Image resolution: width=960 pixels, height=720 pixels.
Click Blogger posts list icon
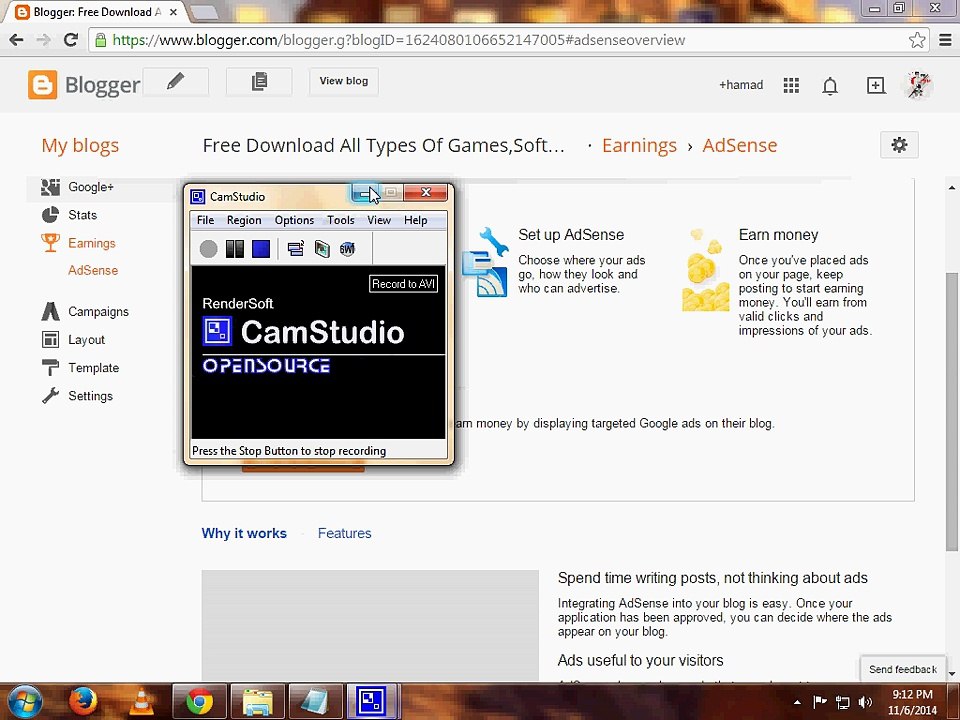coord(259,81)
